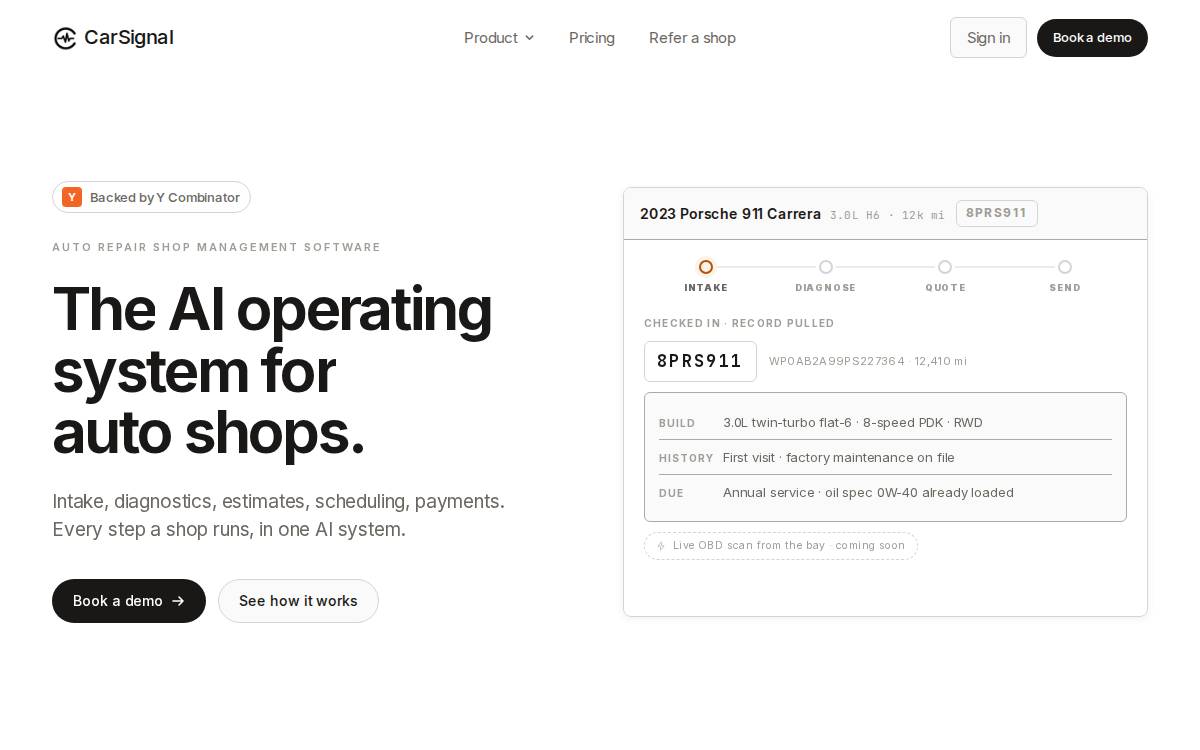Select the Intake step marker
Viewport: 1200px width, 750px height.
point(706,267)
